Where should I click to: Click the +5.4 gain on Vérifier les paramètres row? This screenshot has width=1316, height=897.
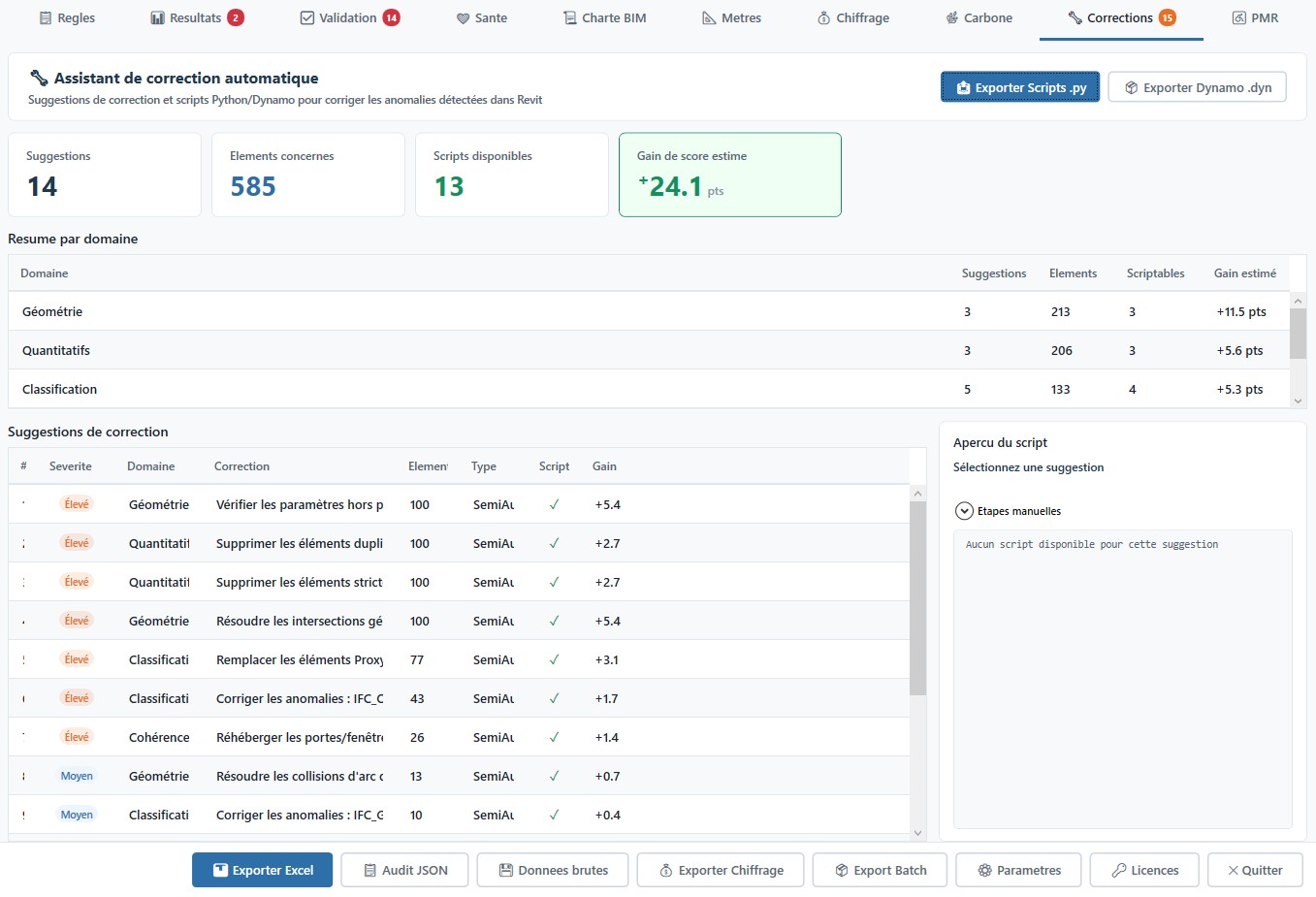(608, 504)
